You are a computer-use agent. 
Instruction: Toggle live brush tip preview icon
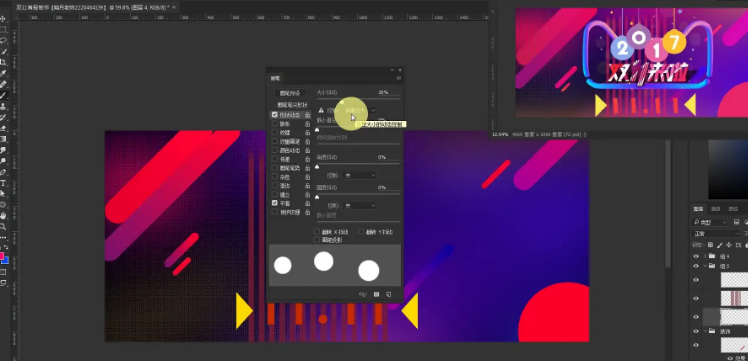point(363,294)
